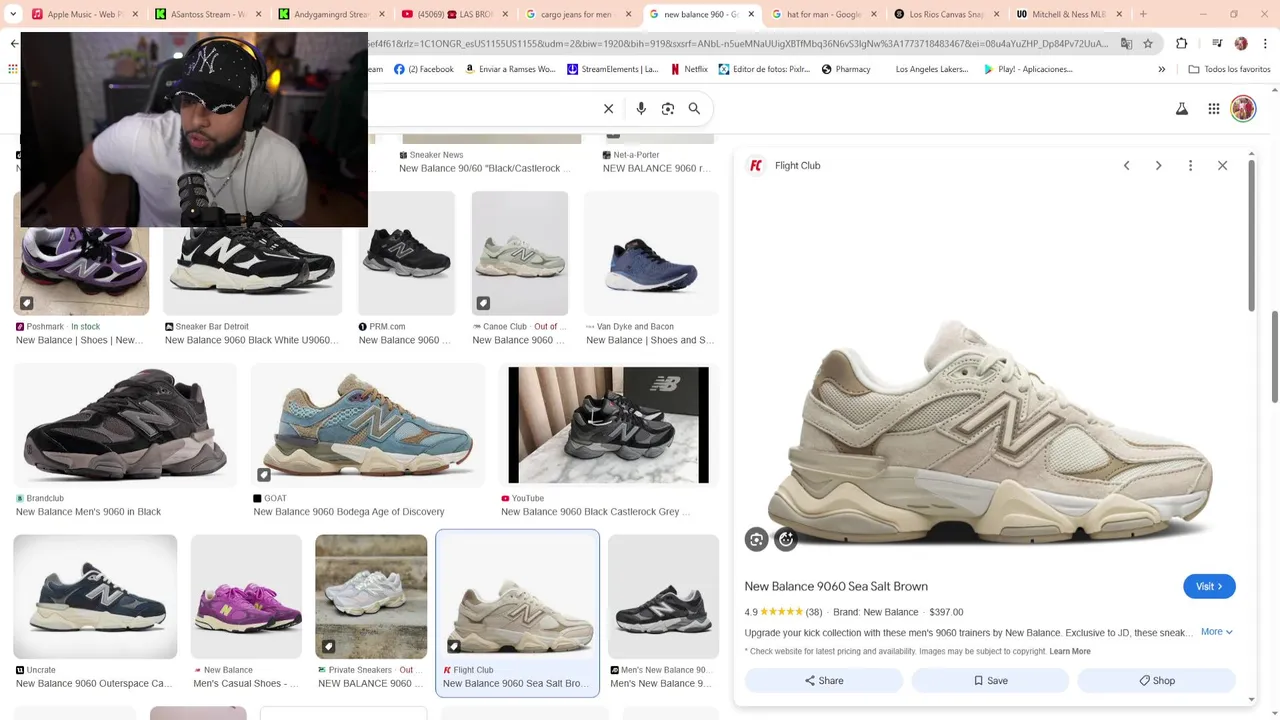Open PRM.com black 9060 image
Image resolution: width=1280 pixels, height=720 pixels.
coord(406,254)
